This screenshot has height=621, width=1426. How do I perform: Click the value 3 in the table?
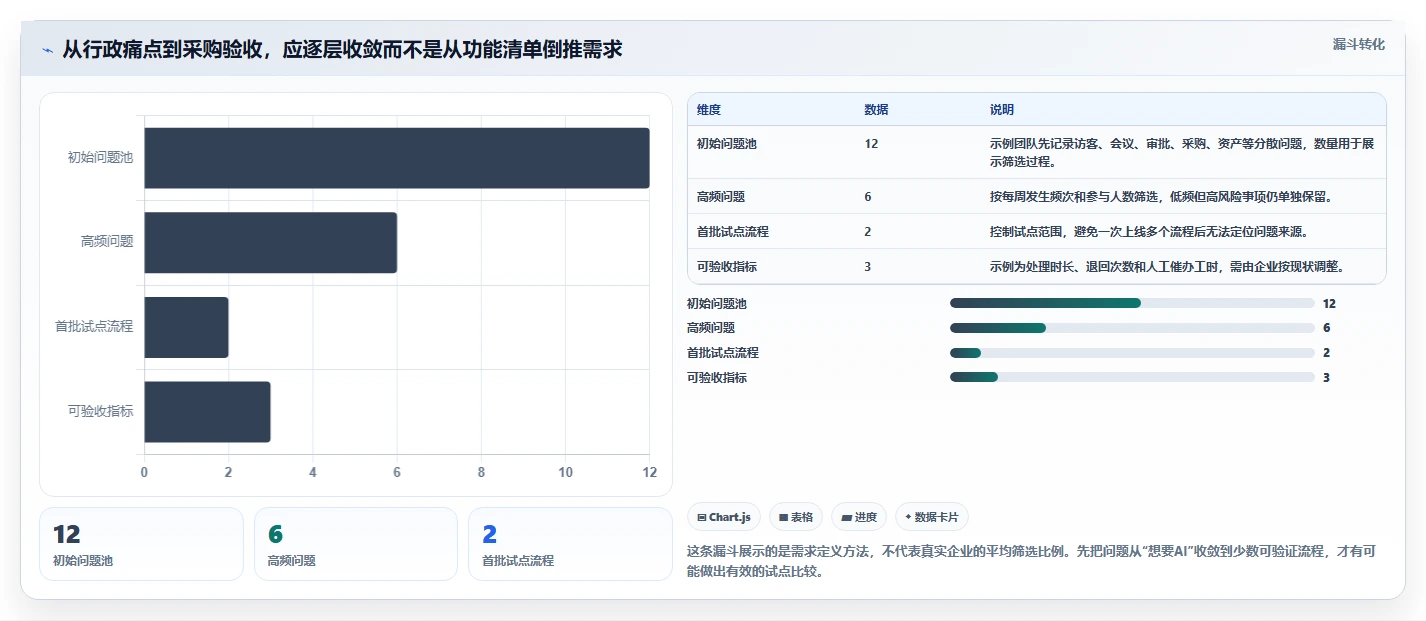tap(868, 267)
